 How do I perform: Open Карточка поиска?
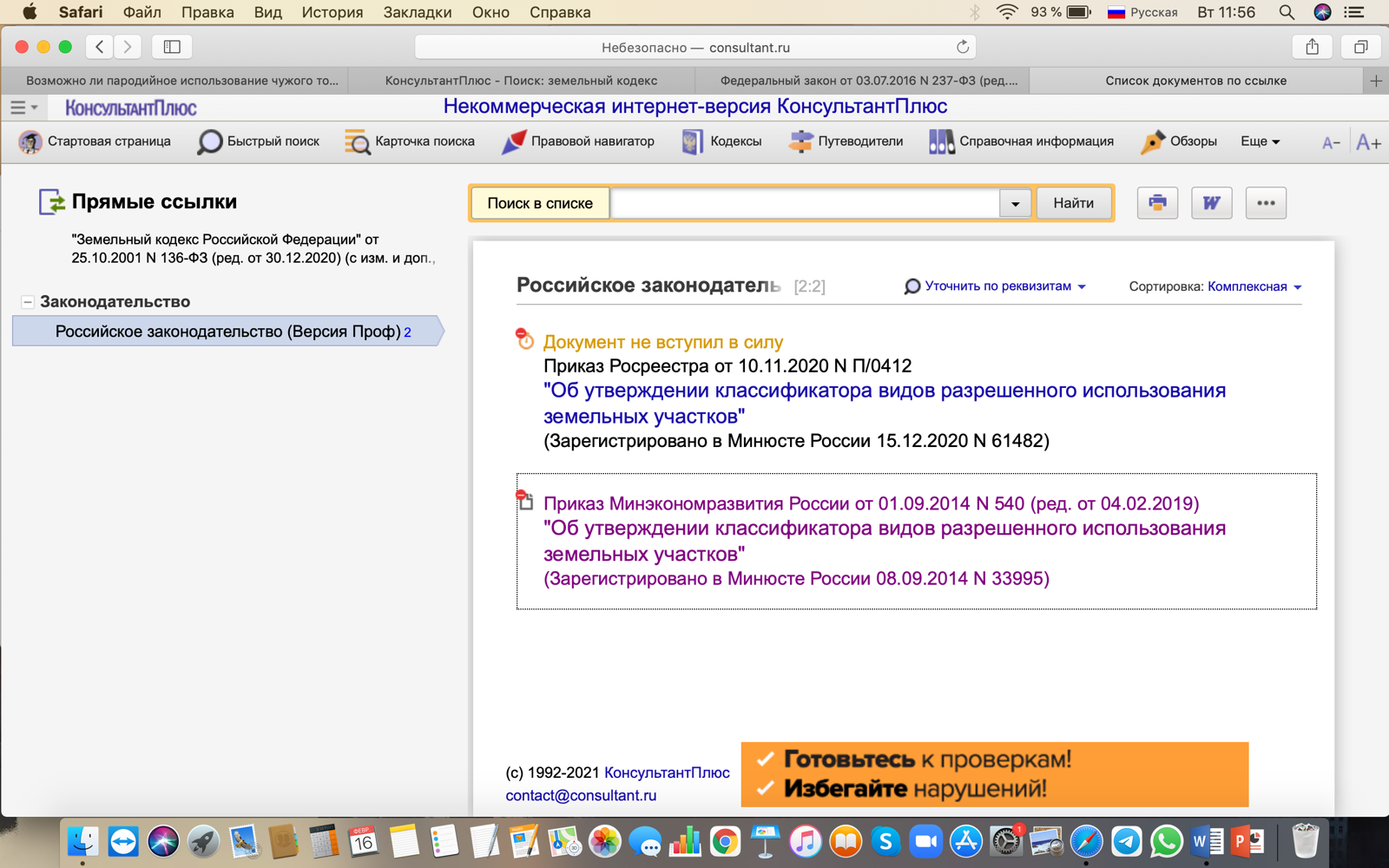coord(409,141)
